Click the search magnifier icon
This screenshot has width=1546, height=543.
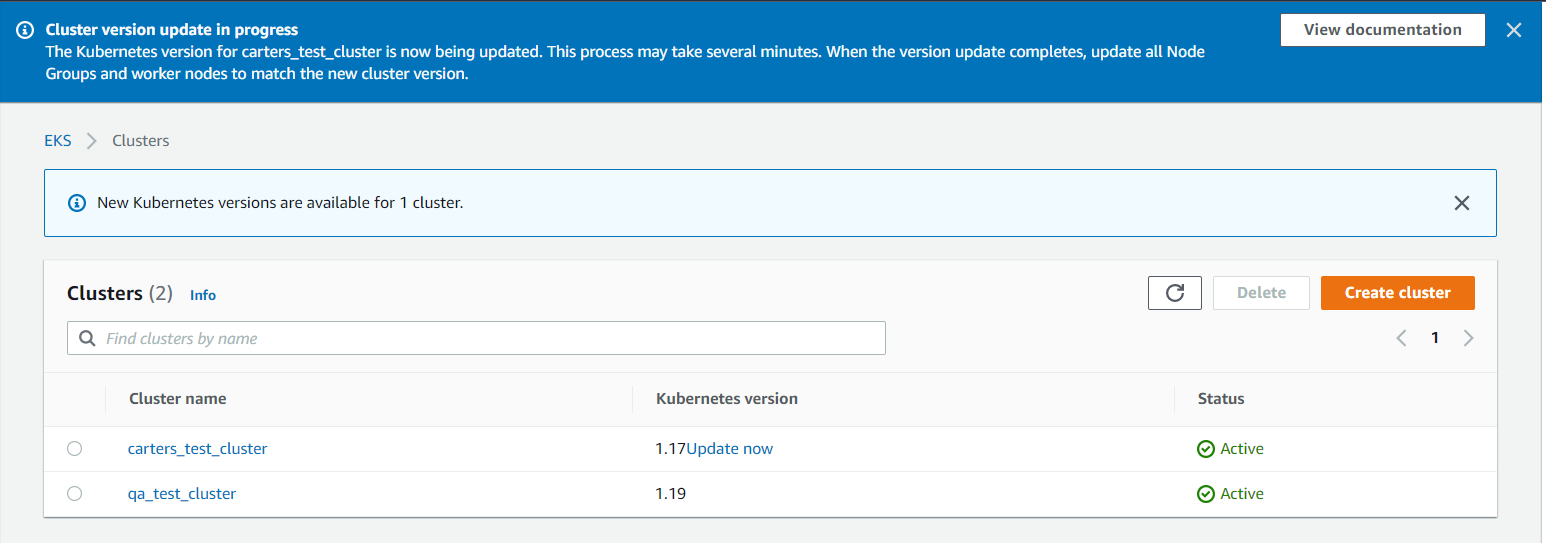[87, 338]
